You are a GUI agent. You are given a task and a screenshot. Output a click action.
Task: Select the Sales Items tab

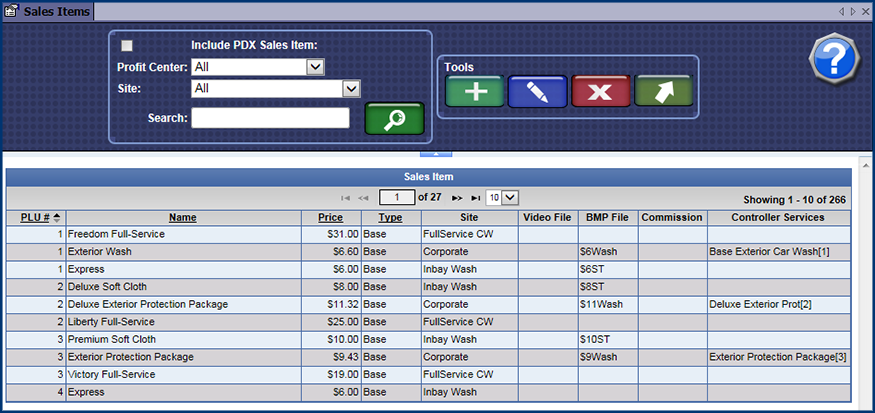point(48,11)
